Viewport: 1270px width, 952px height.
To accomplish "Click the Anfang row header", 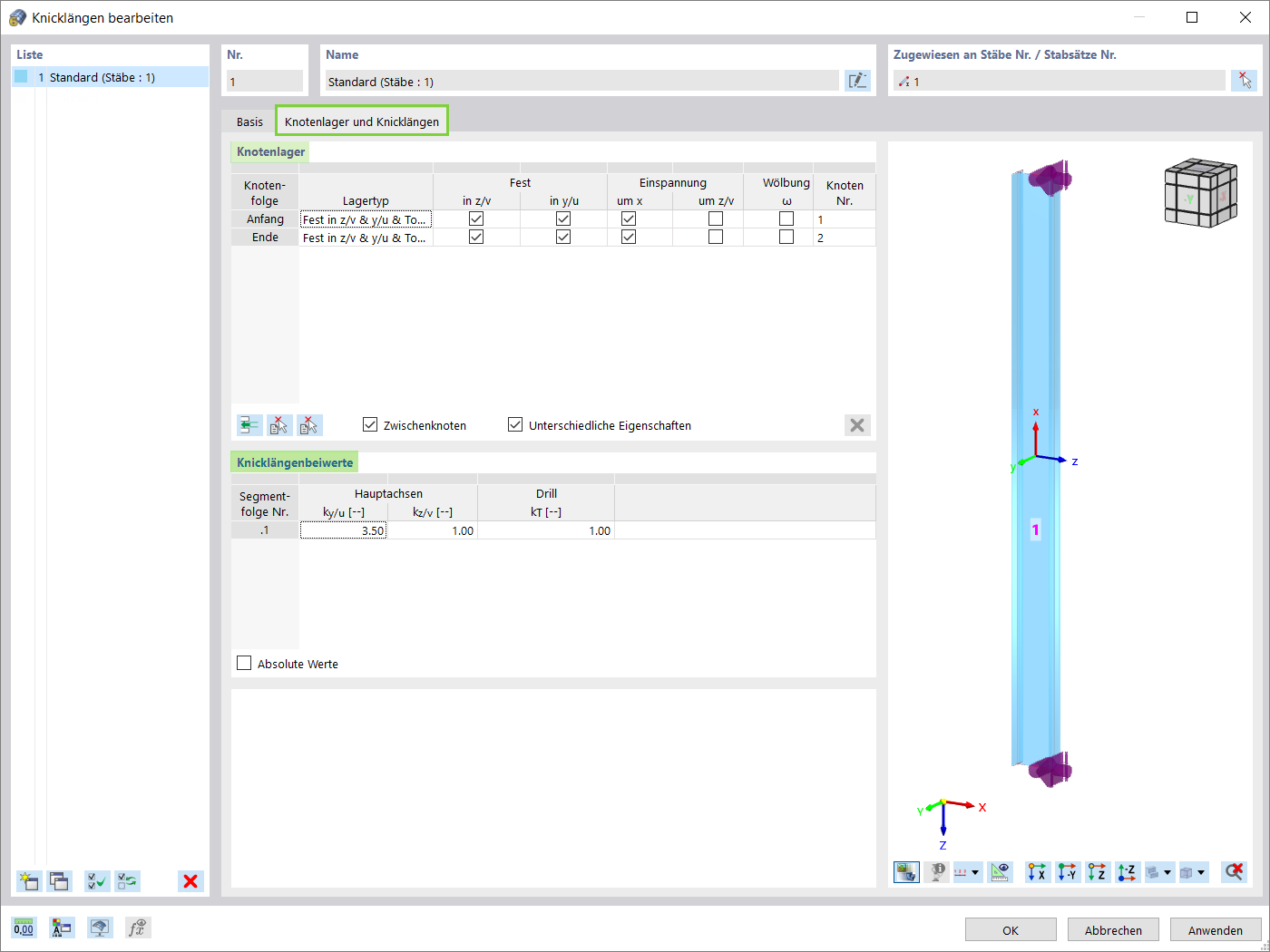I will (265, 219).
